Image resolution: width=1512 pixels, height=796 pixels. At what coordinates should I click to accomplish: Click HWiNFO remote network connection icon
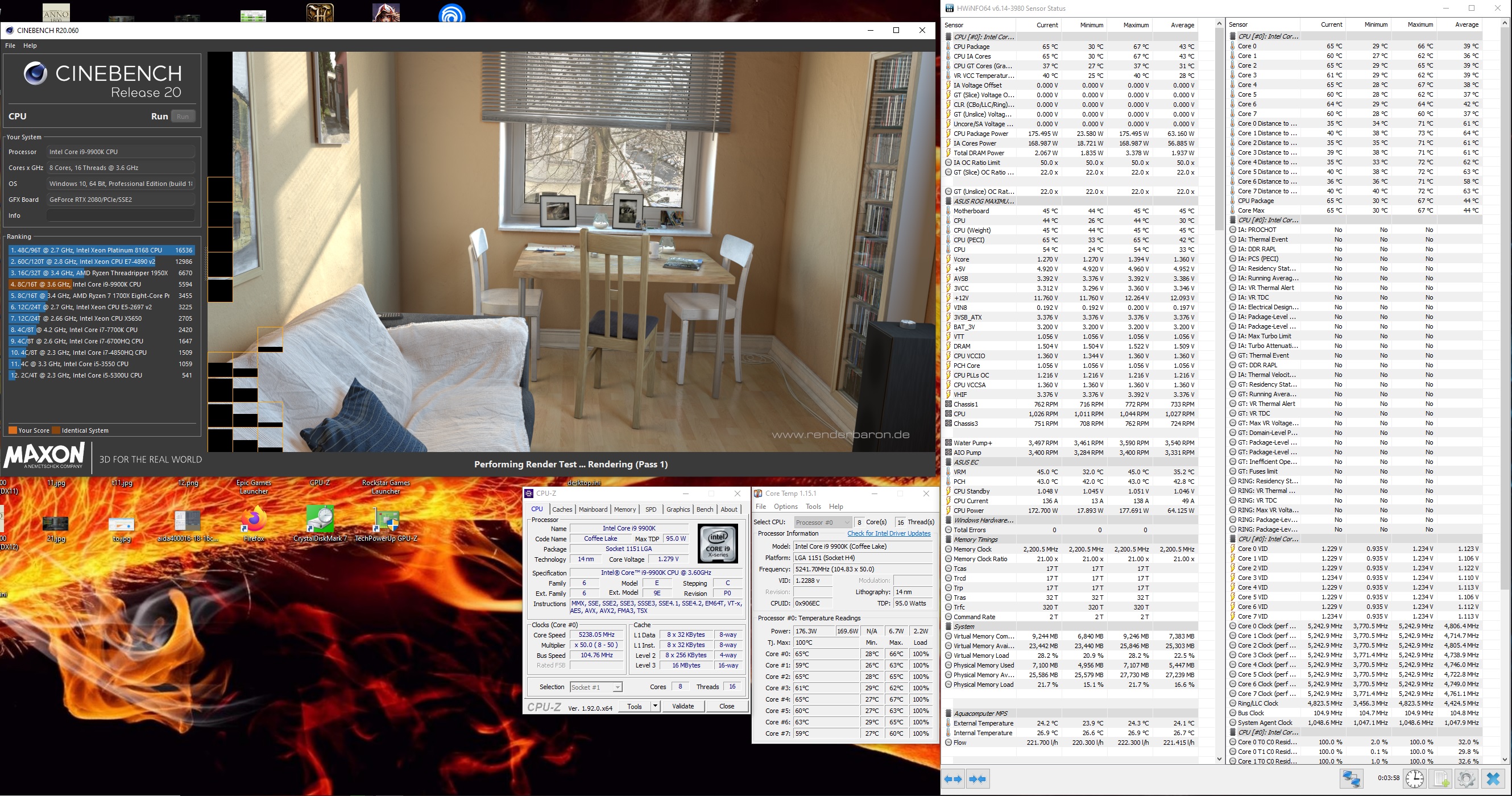[1351, 779]
